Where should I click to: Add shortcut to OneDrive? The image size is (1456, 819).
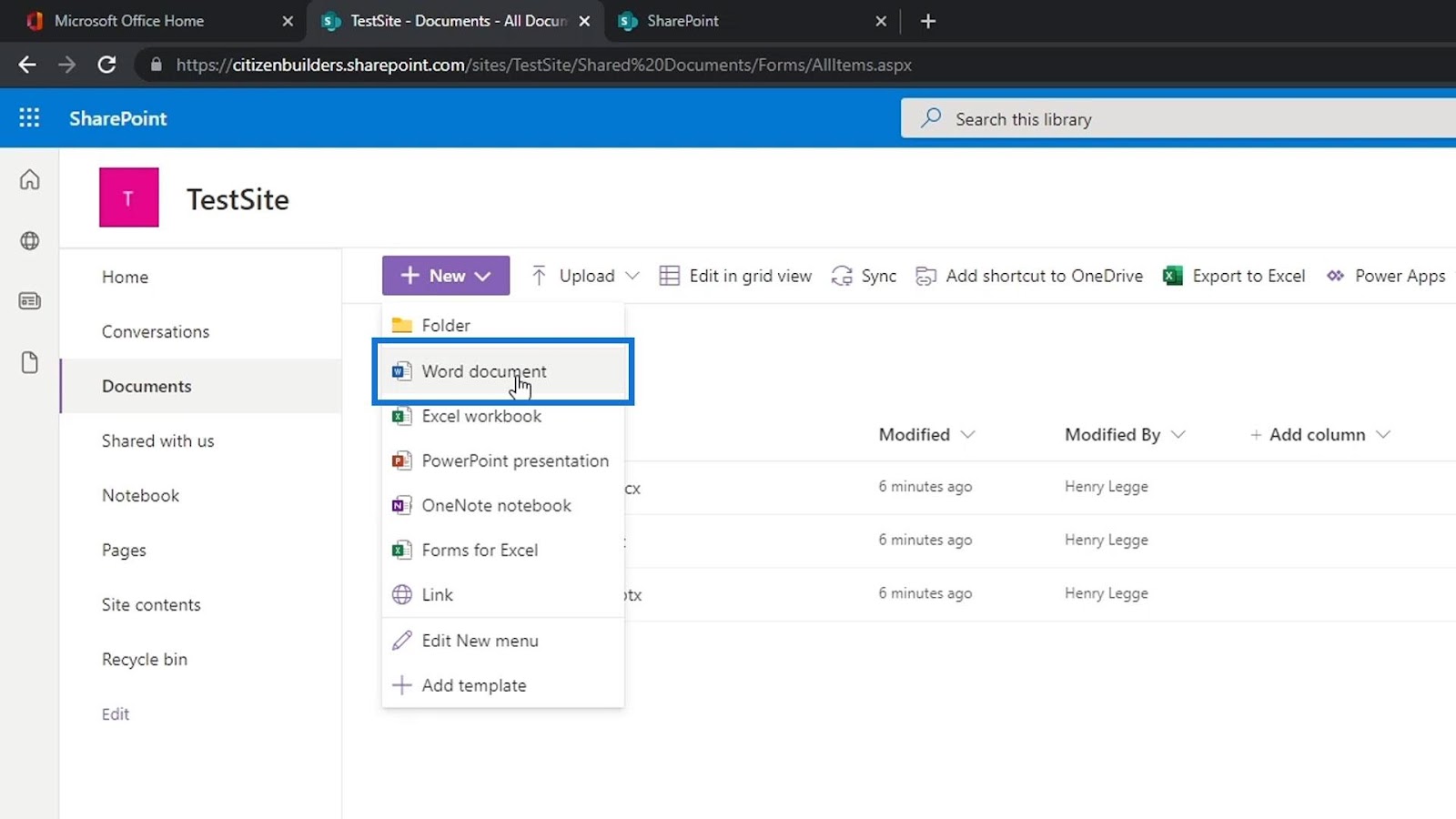pos(1029,276)
